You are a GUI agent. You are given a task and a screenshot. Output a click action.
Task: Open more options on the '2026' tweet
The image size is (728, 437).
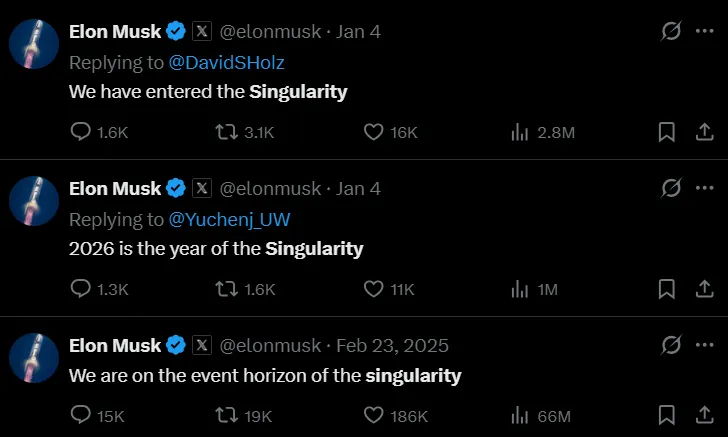pyautogui.click(x=704, y=188)
